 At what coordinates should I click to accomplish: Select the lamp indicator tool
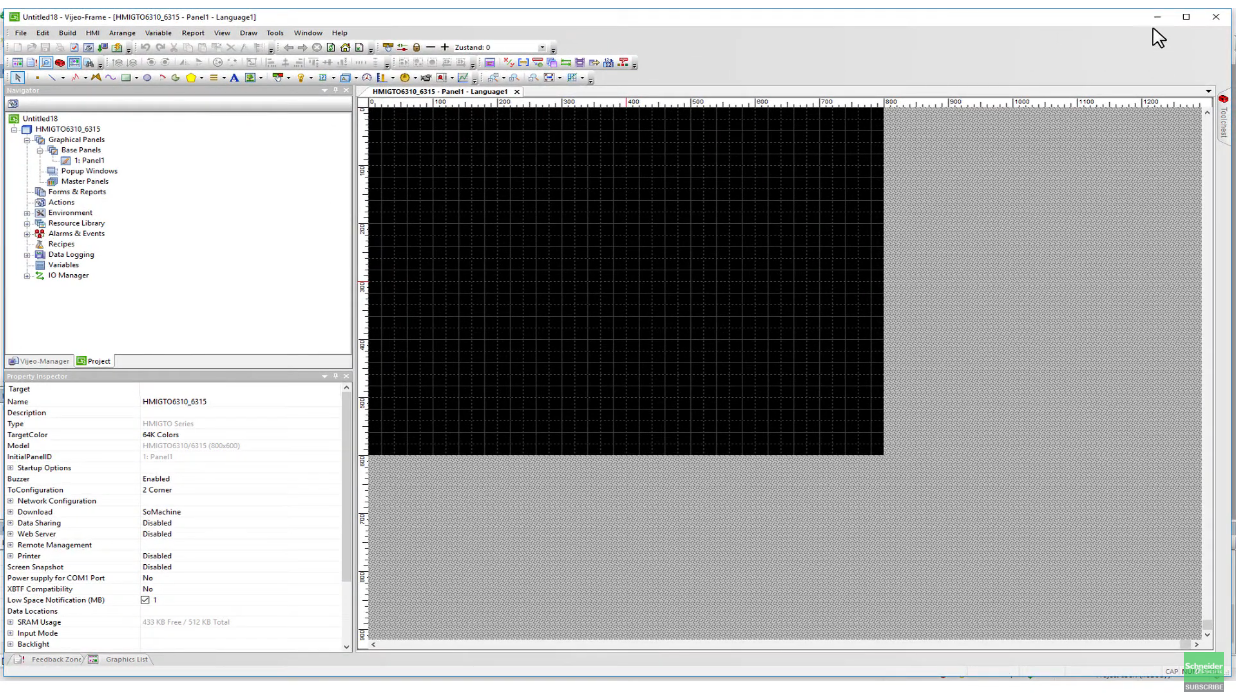pos(299,77)
